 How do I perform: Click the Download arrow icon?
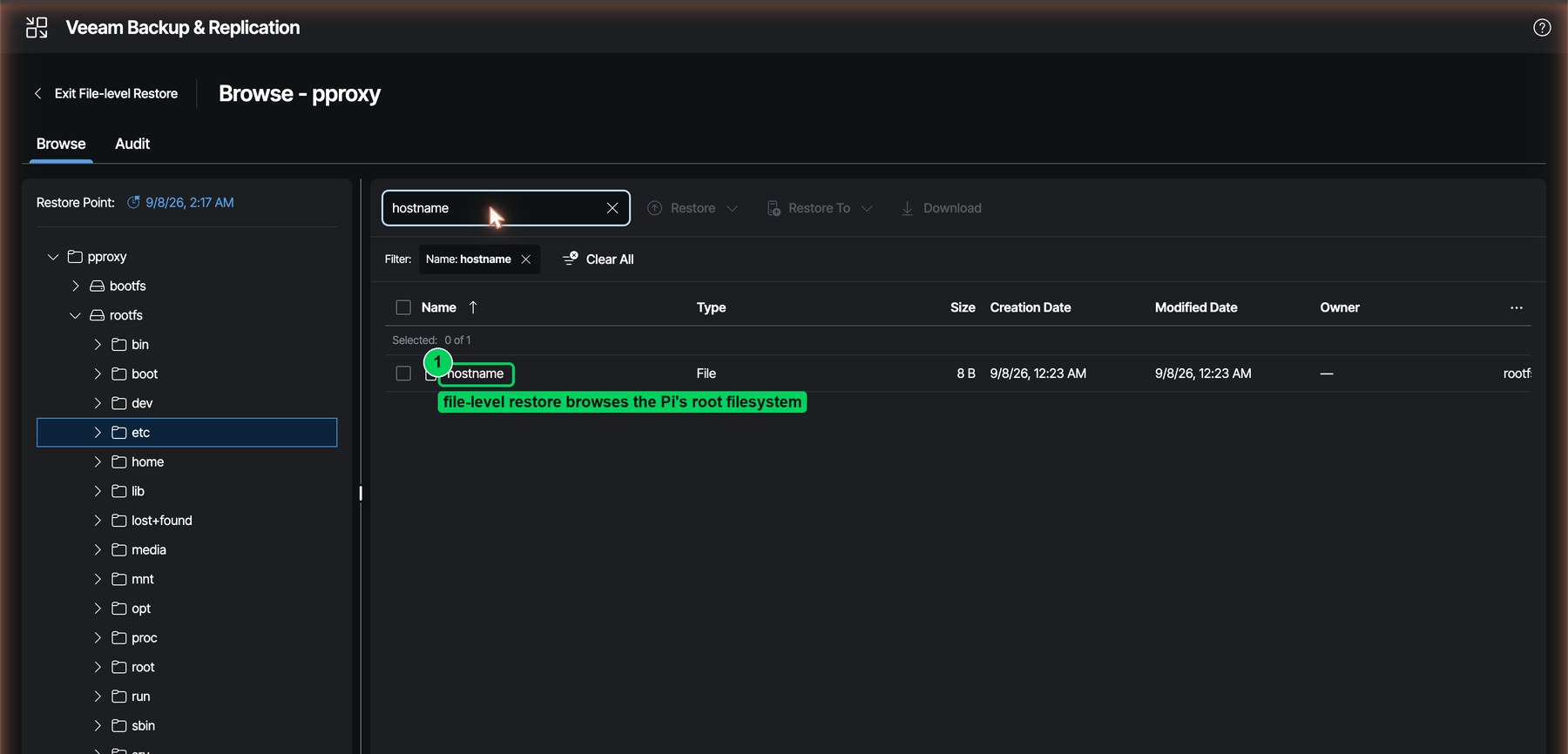click(907, 208)
